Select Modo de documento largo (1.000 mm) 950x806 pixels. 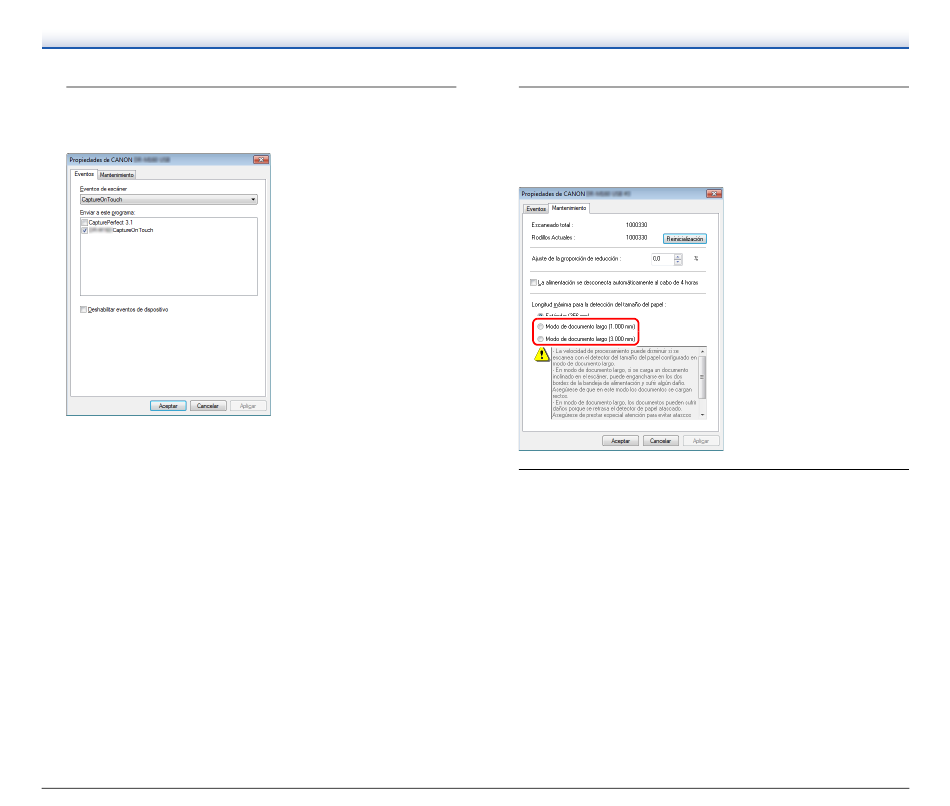coord(540,327)
